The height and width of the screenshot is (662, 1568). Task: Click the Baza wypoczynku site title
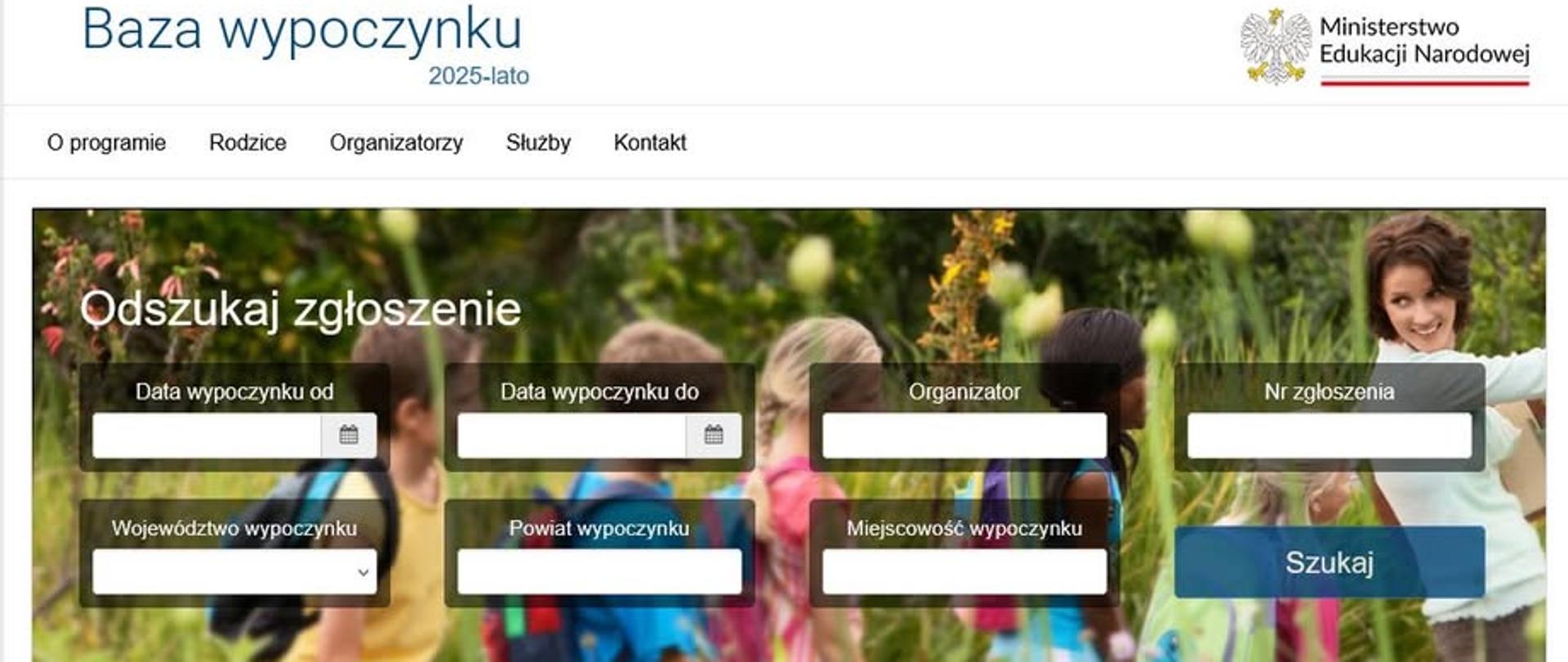pyautogui.click(x=301, y=30)
